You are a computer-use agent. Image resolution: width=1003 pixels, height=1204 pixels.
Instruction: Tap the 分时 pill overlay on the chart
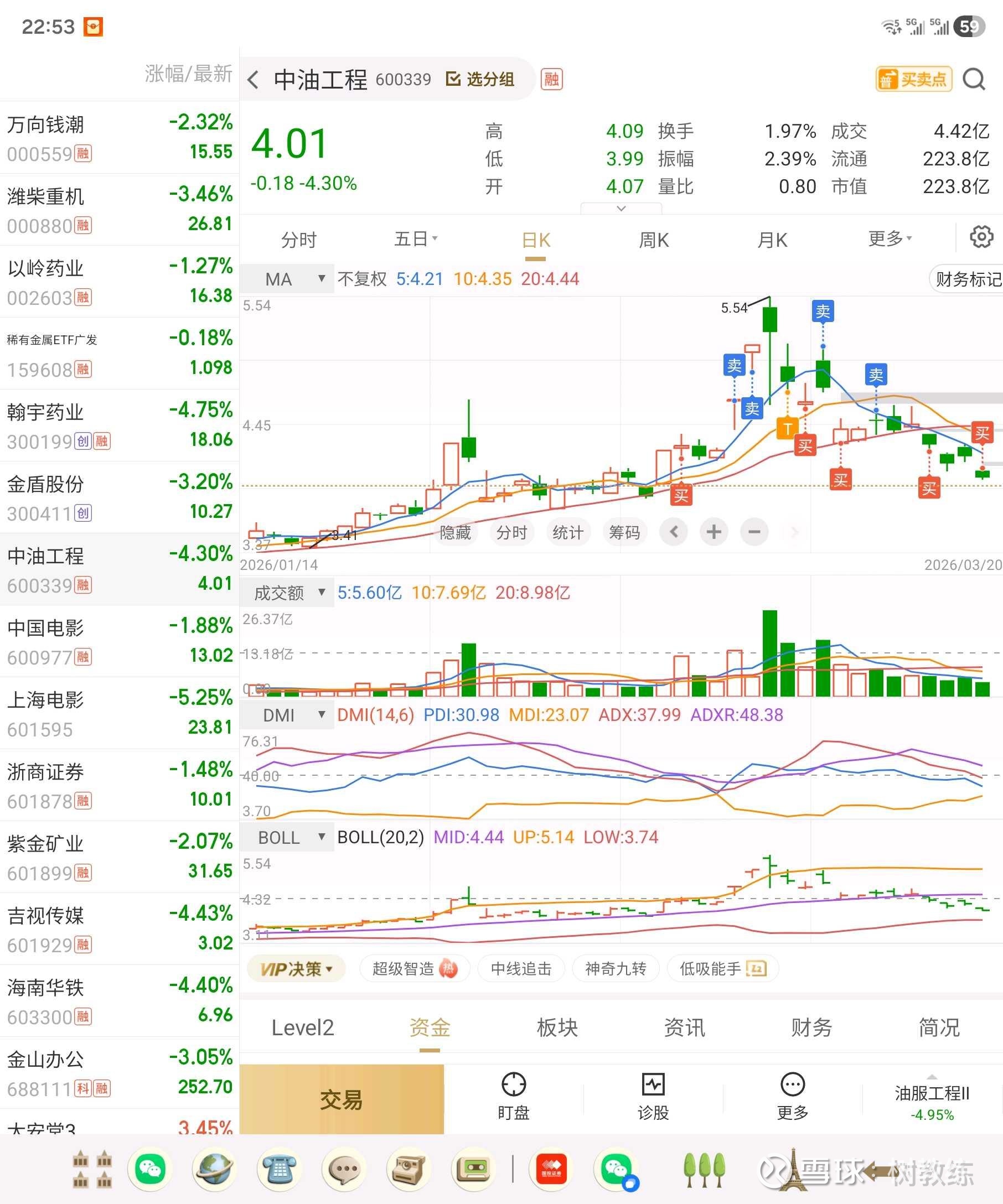(511, 532)
